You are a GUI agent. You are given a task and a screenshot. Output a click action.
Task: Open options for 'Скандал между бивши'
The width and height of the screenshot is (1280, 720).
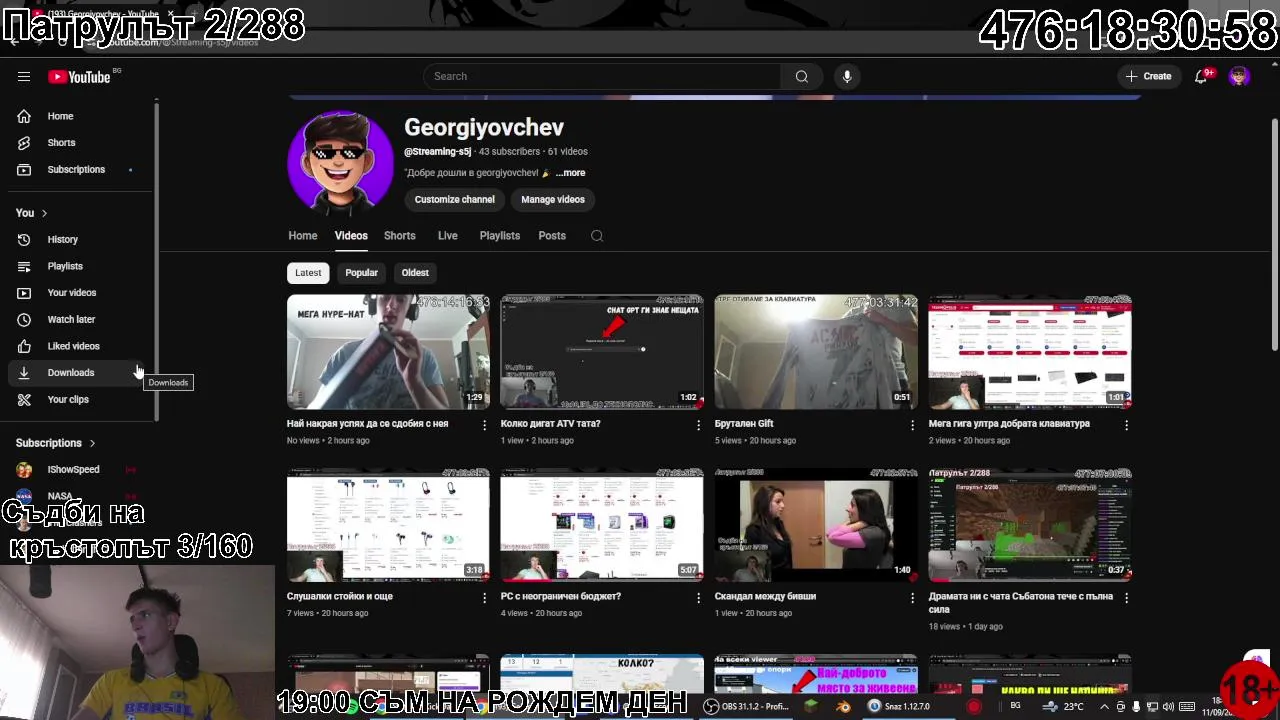(912, 598)
